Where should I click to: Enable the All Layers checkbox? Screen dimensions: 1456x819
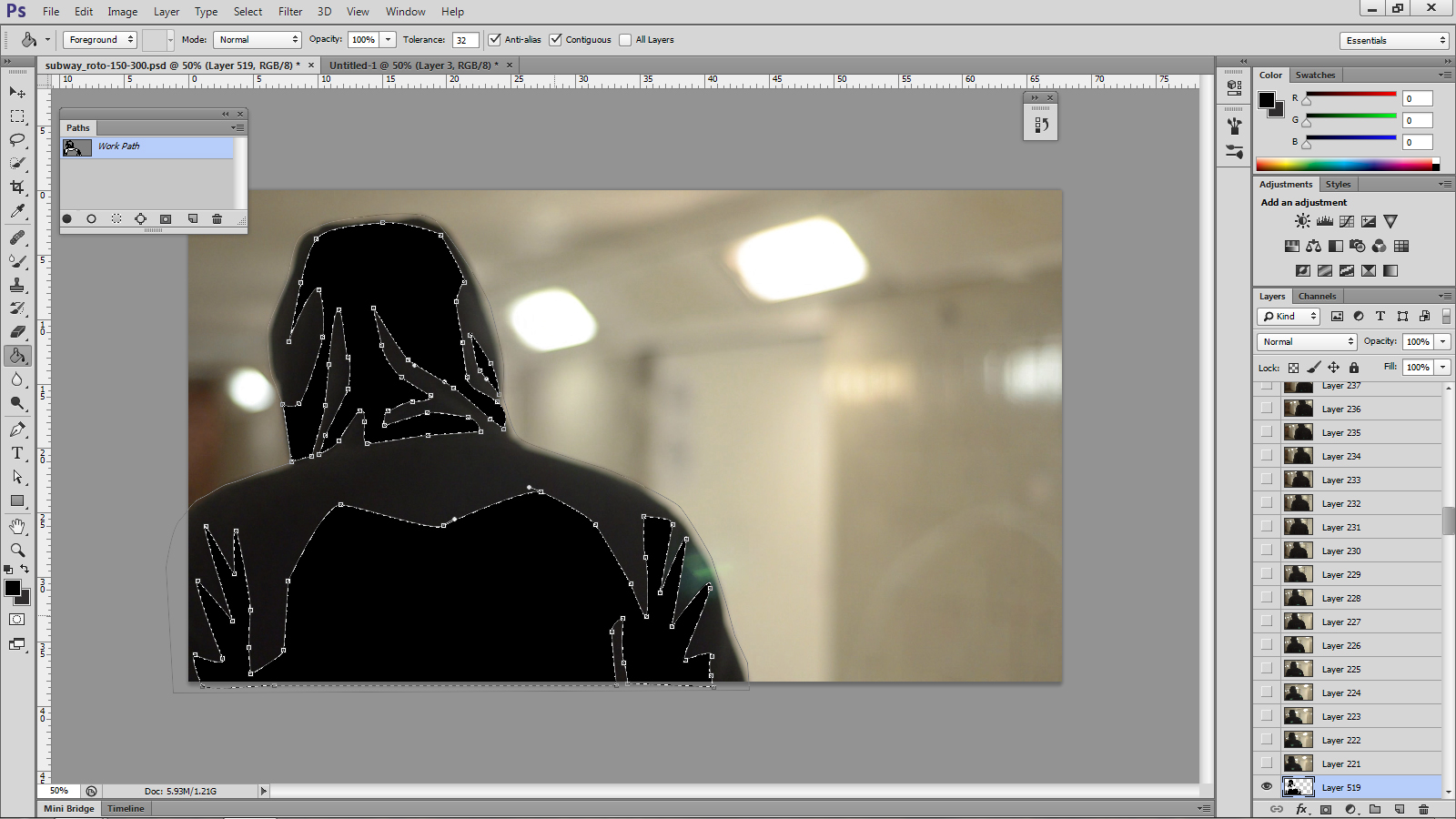[625, 40]
